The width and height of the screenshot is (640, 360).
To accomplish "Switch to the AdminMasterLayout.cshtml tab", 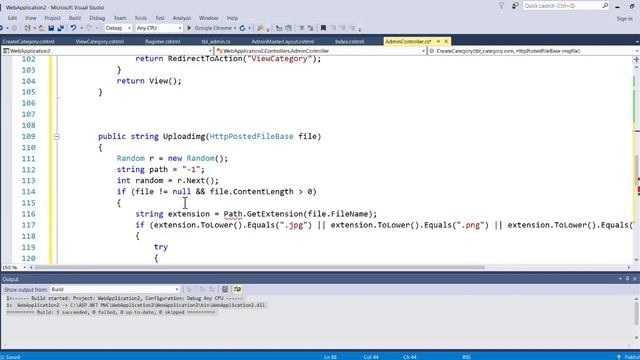I will click(282, 41).
